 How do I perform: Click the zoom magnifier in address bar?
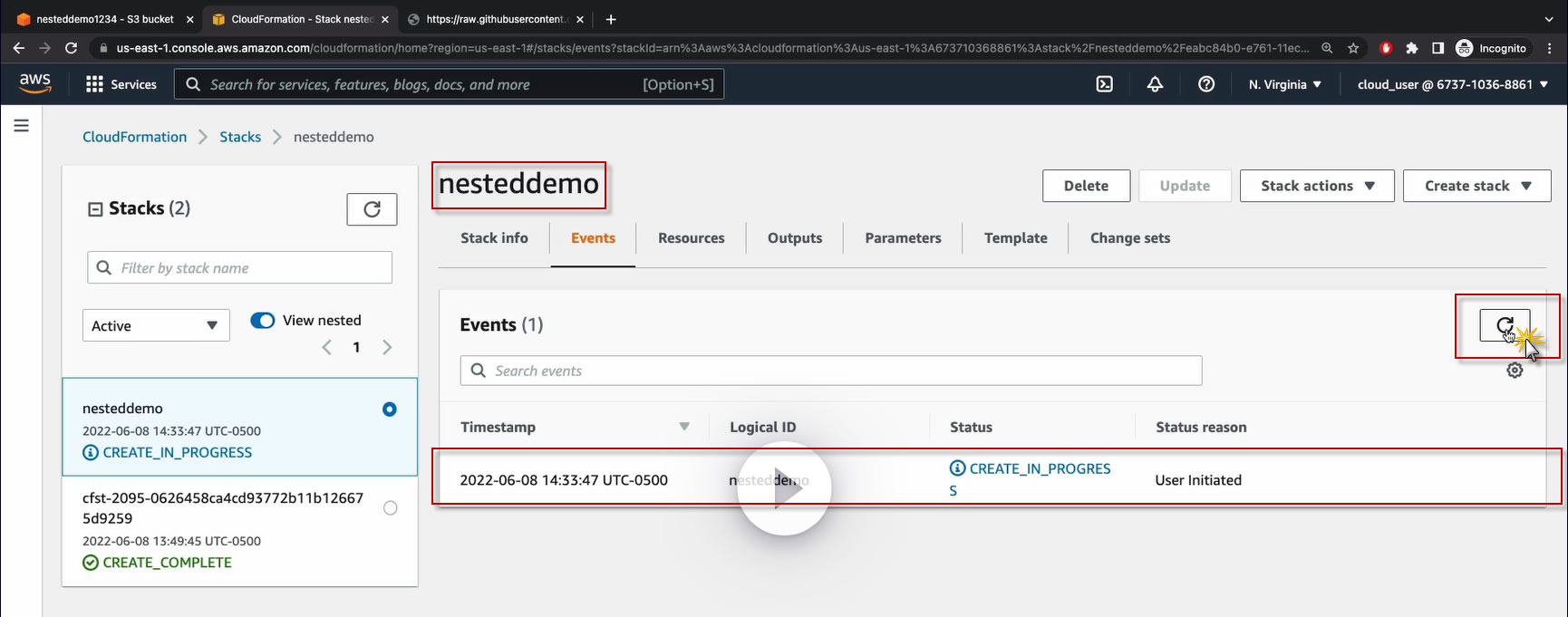click(1327, 48)
